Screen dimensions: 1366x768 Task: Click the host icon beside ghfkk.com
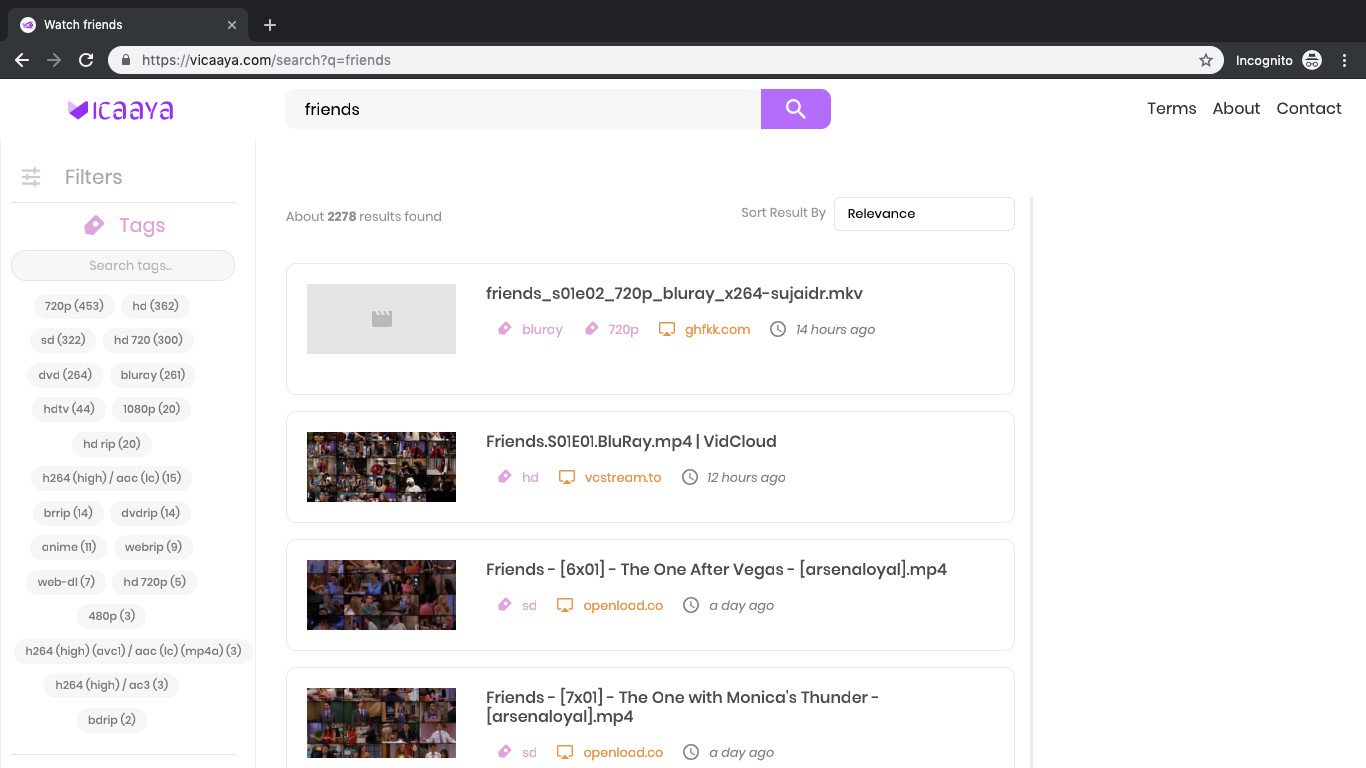click(x=667, y=329)
